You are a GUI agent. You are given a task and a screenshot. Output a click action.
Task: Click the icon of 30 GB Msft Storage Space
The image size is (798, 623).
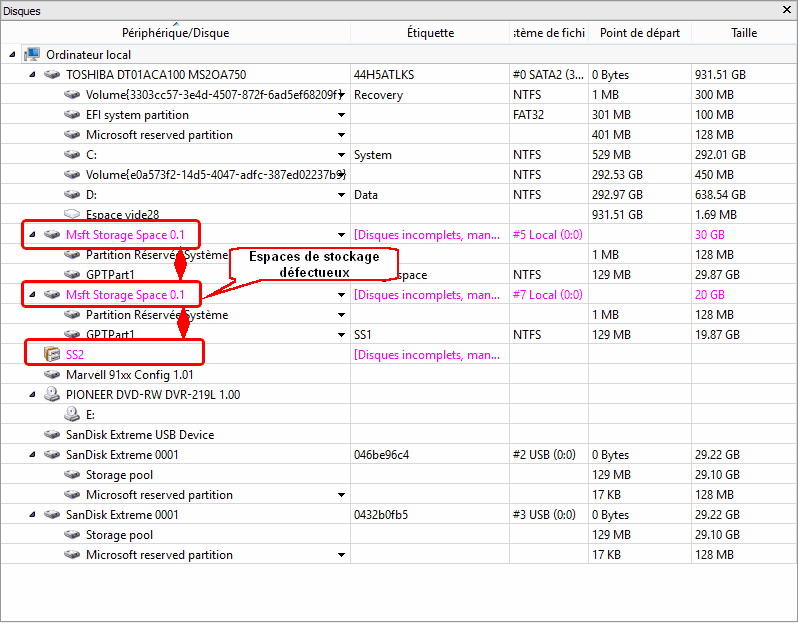[52, 235]
